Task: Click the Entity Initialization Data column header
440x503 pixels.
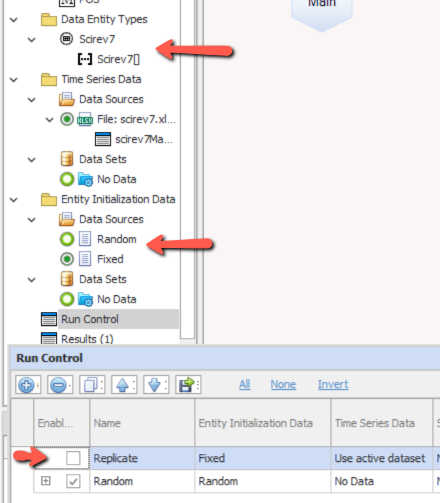Action: point(263,423)
